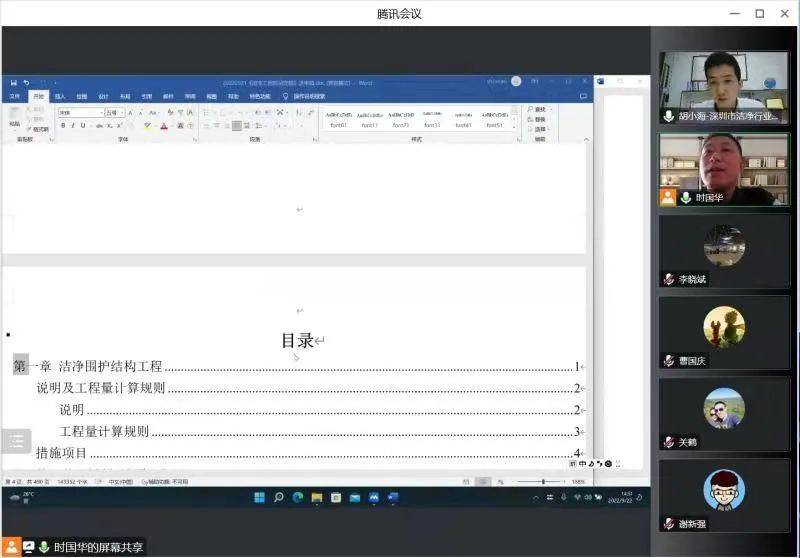Select 胡小海 participant video tile
This screenshot has height=558, width=800.
point(723,88)
